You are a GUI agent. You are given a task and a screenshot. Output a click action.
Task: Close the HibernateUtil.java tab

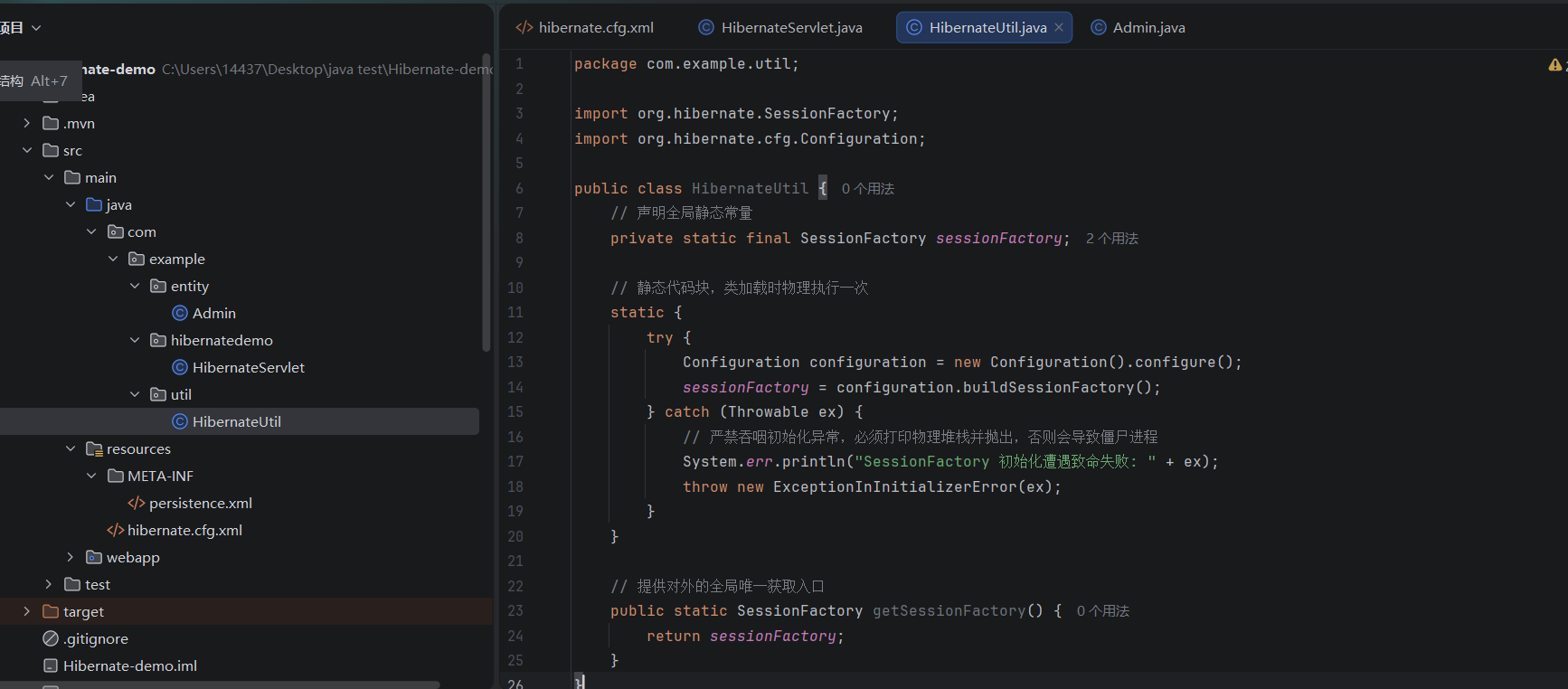point(1059,27)
